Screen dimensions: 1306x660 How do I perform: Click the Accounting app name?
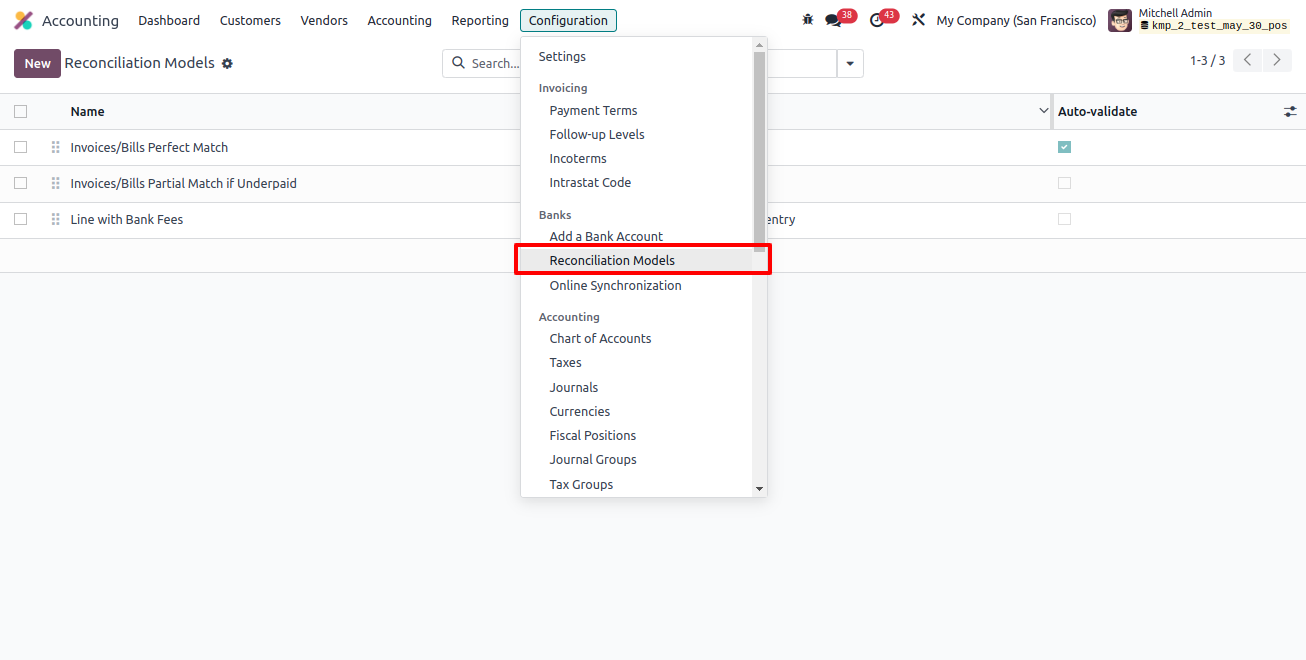point(80,20)
